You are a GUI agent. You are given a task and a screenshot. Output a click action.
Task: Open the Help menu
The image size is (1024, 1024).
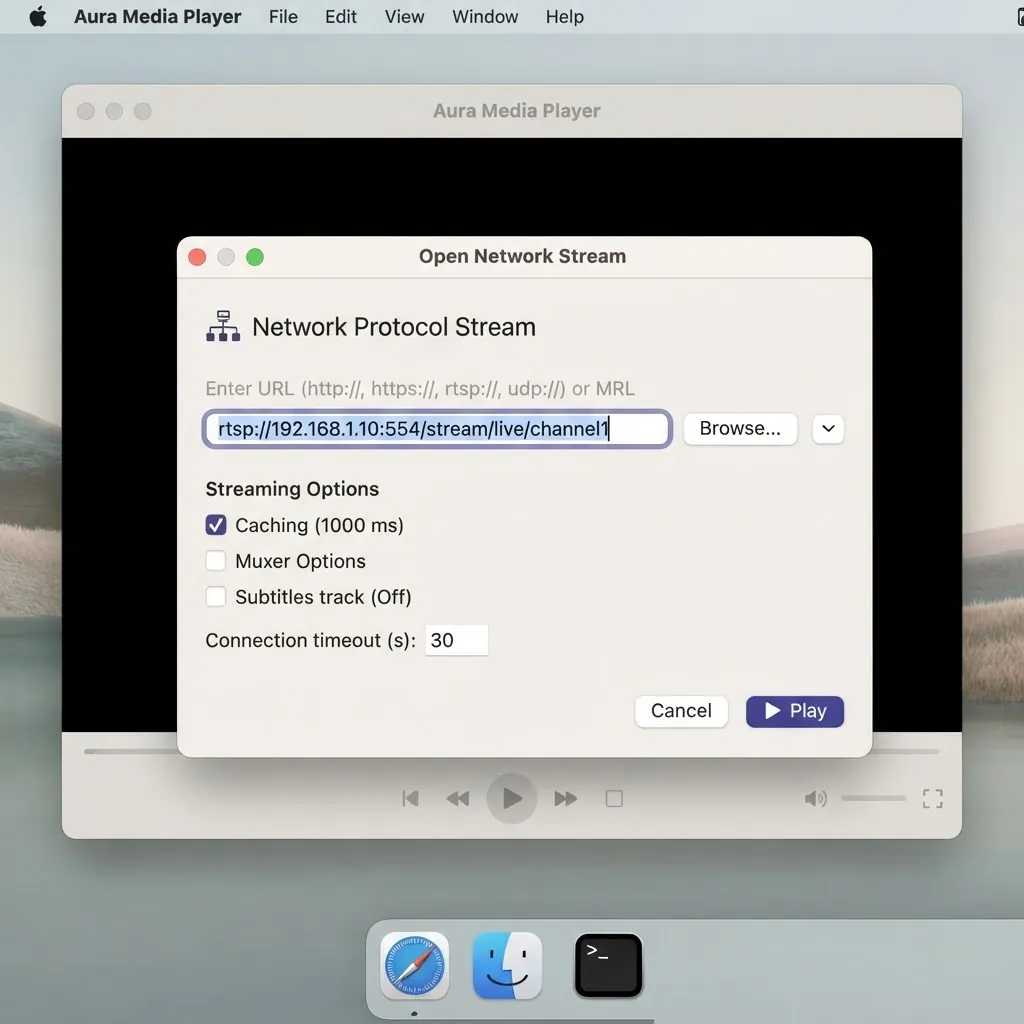click(x=564, y=16)
